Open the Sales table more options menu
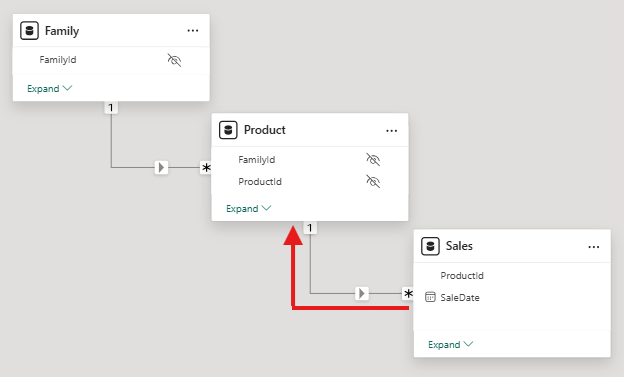This screenshot has height=377, width=624. tap(594, 247)
